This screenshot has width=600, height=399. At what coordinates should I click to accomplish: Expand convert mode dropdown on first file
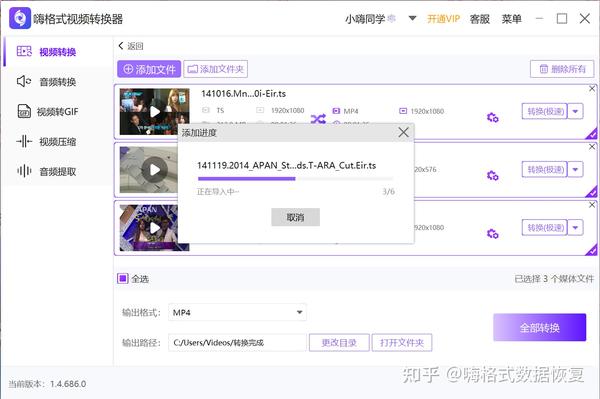coord(576,111)
